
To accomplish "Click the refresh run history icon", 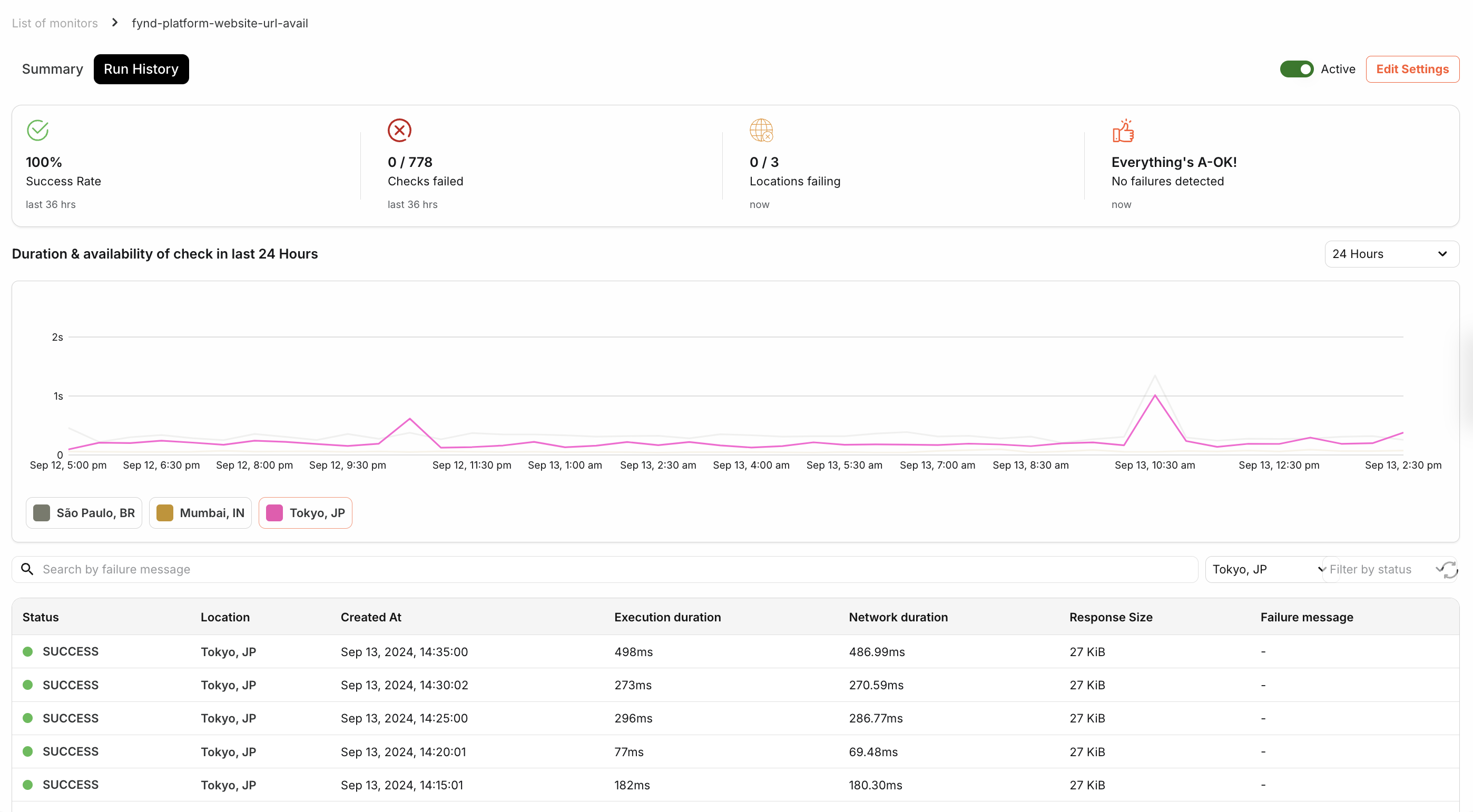I will (1449, 569).
